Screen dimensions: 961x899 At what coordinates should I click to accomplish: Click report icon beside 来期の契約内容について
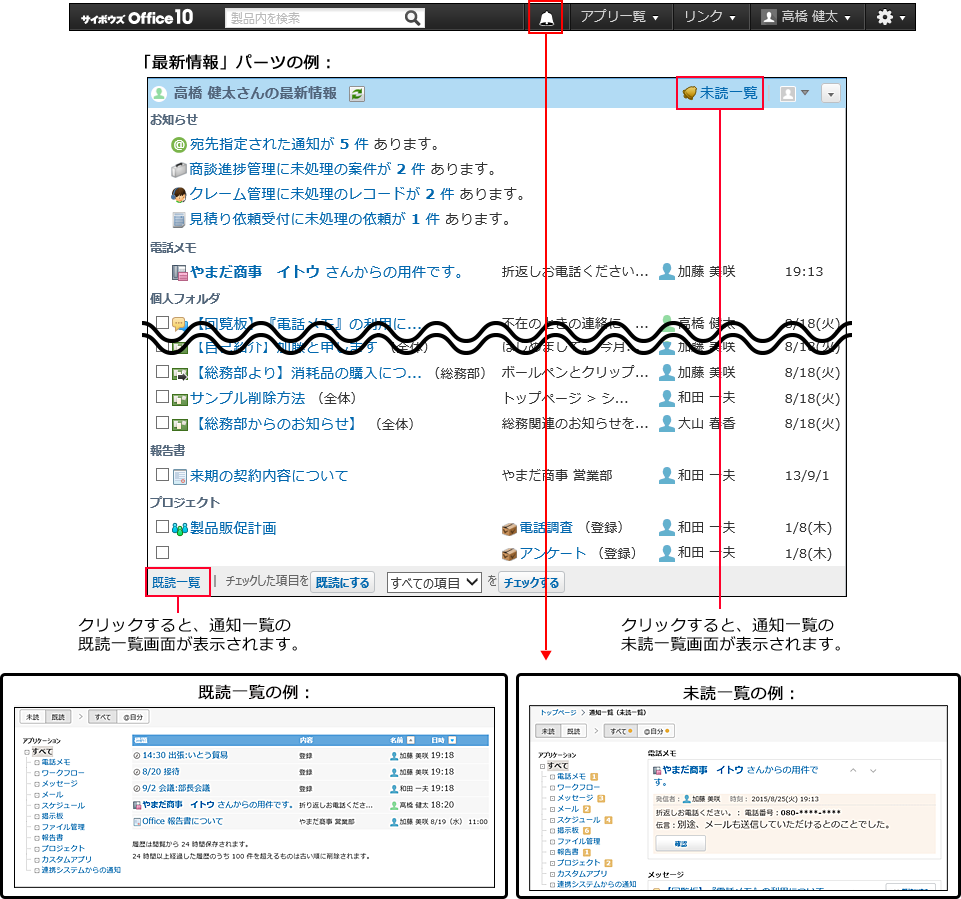coord(180,477)
